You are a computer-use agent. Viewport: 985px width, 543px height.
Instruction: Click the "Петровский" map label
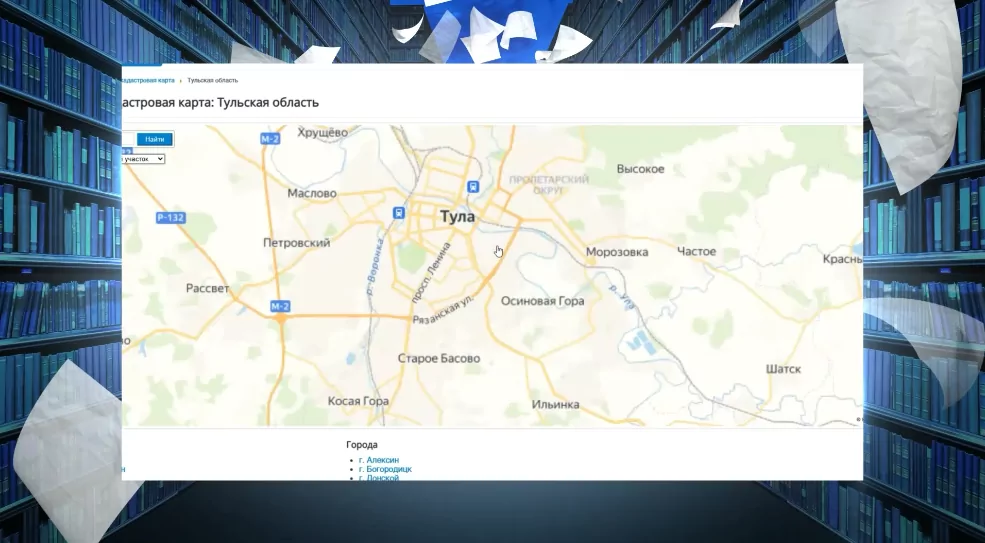(x=297, y=243)
